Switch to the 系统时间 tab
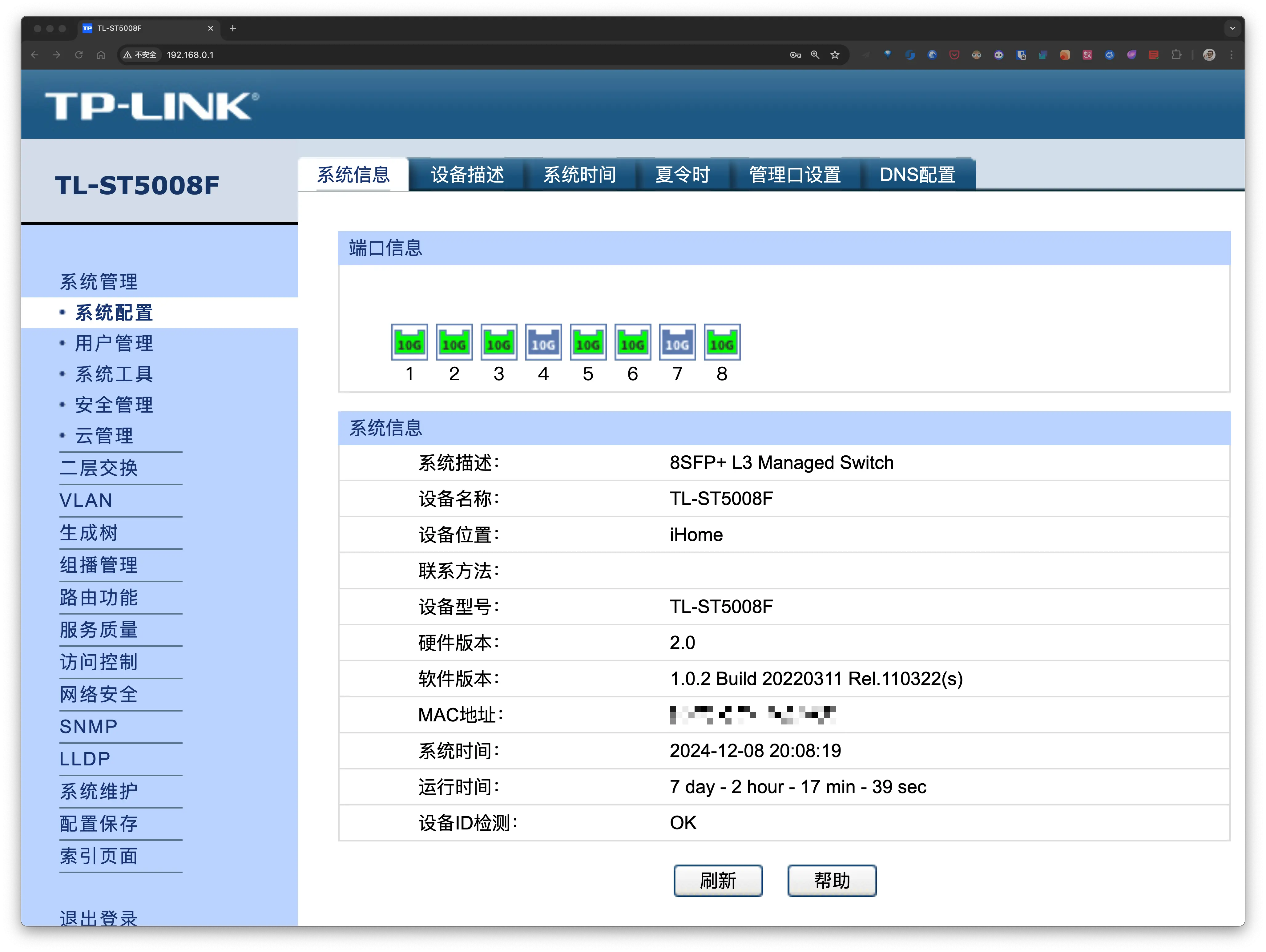This screenshot has width=1266, height=952. pyautogui.click(x=579, y=175)
